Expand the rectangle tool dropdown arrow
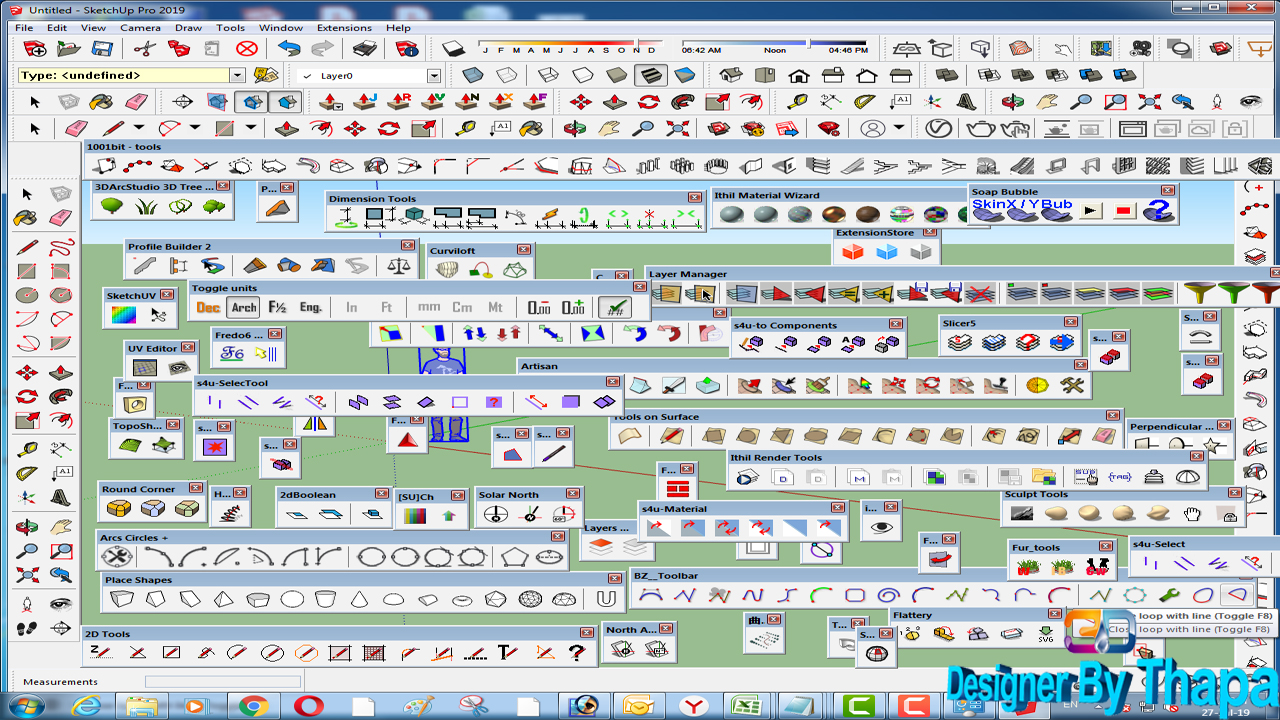This screenshot has width=1280, height=720. click(x=249, y=128)
